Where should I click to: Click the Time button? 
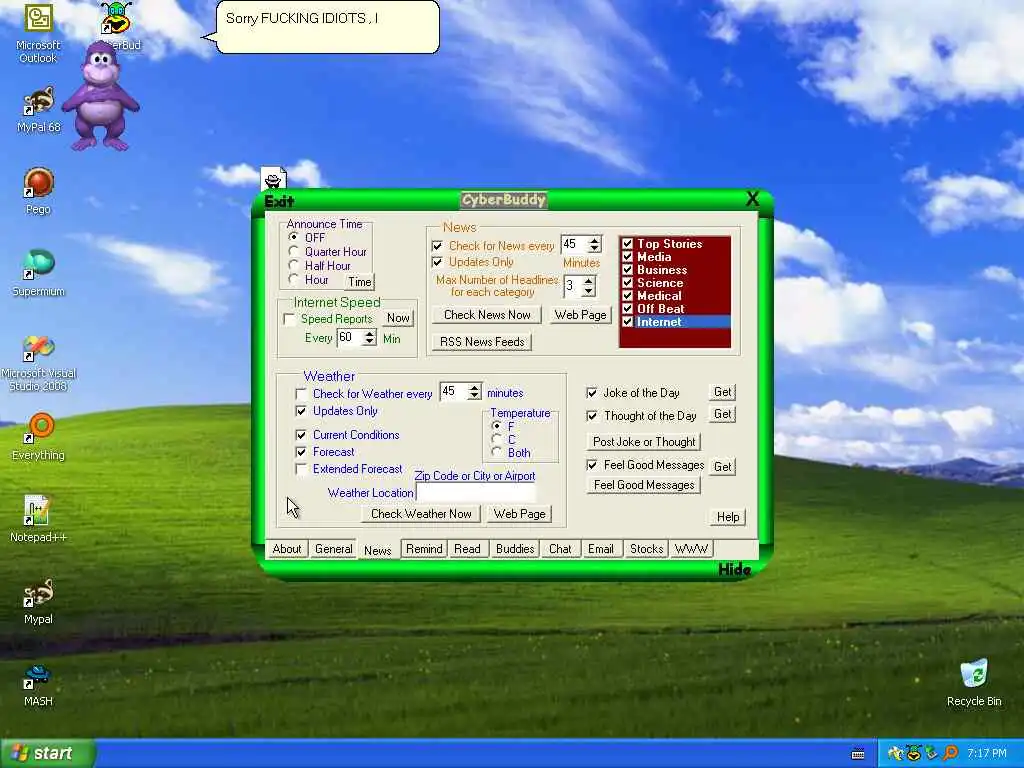point(360,282)
